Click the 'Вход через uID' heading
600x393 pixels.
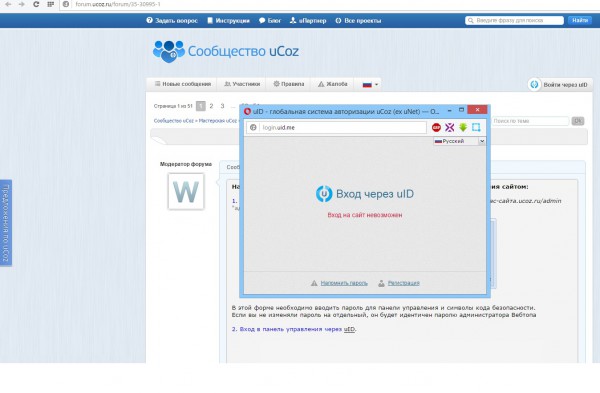pyautogui.click(x=375, y=194)
